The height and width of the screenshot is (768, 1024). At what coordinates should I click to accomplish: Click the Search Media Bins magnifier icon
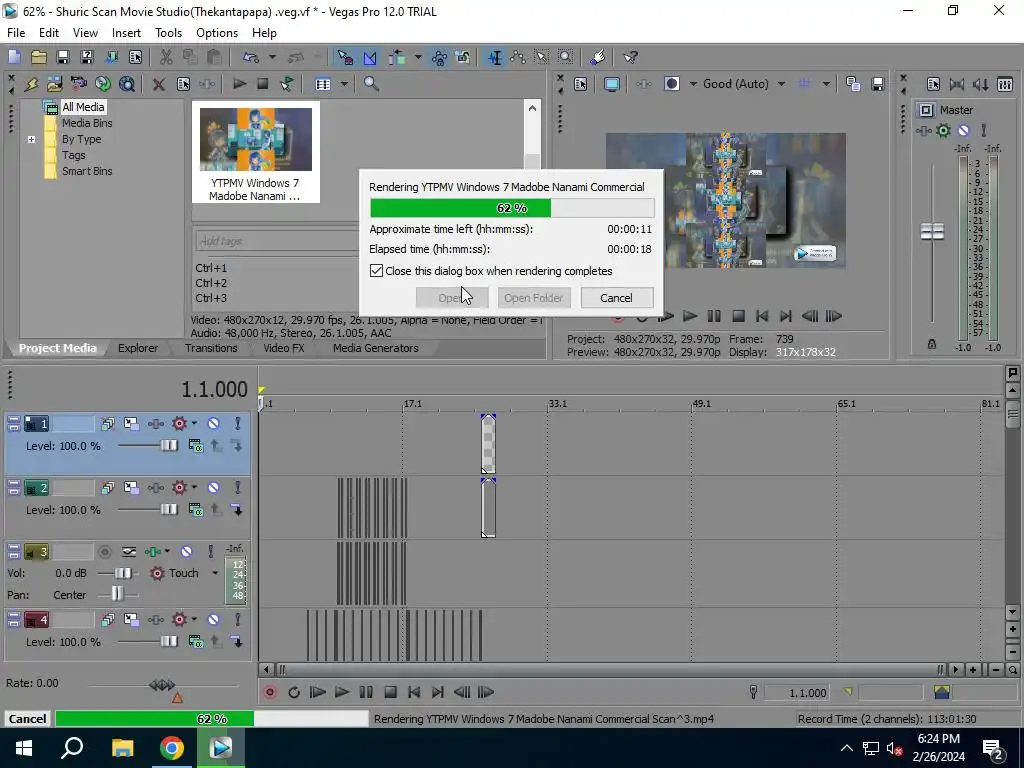371,84
